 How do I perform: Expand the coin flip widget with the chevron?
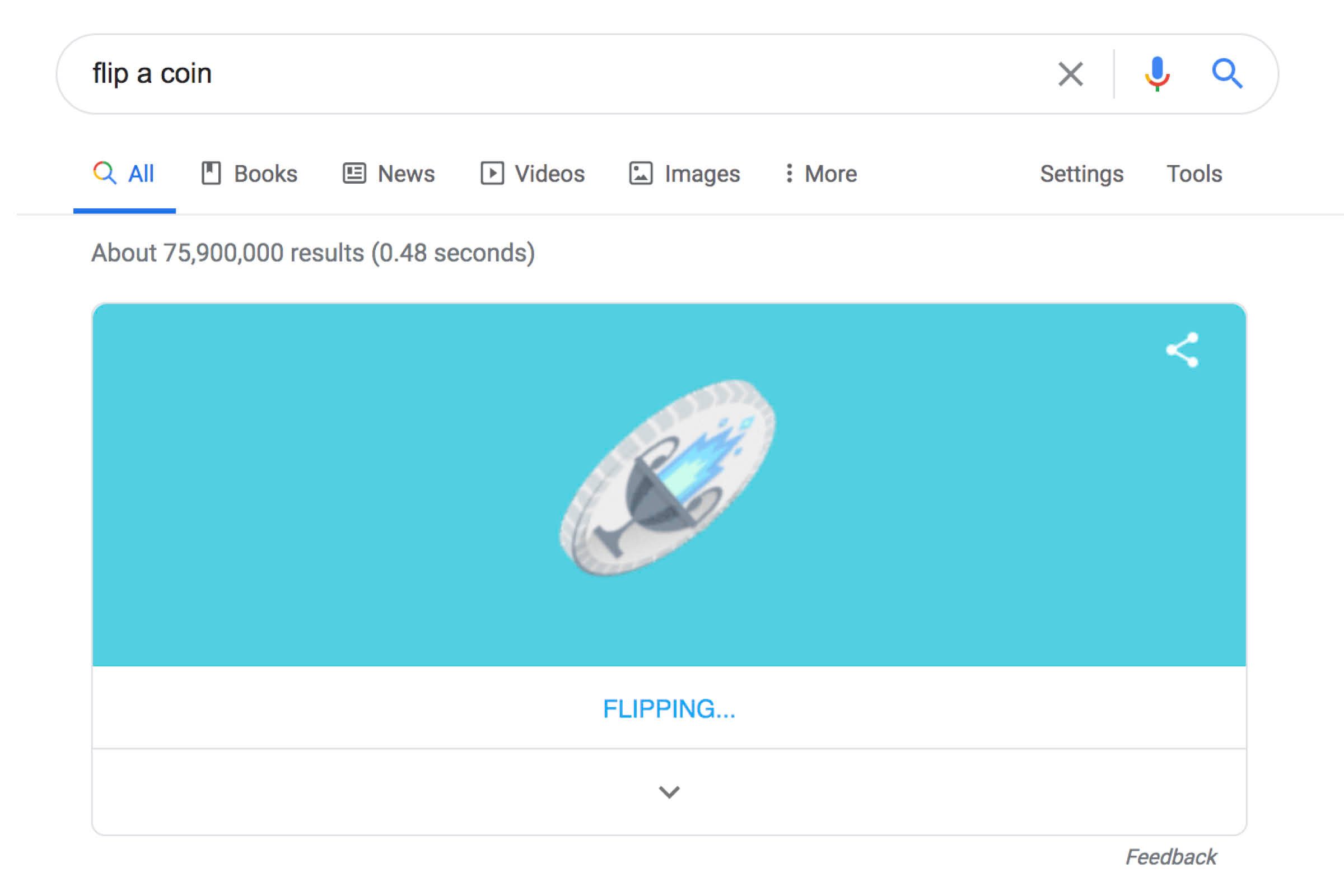click(670, 791)
